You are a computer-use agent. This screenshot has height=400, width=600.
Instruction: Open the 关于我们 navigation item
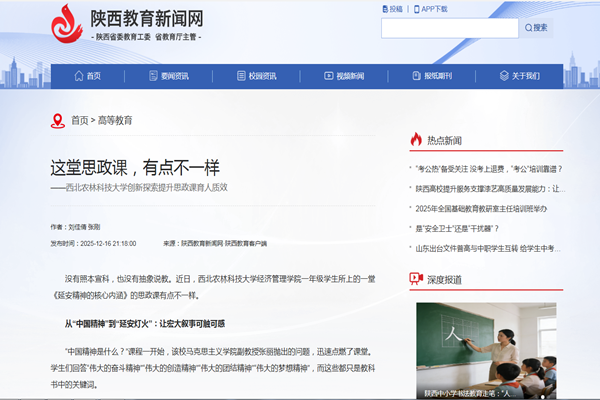520,76
